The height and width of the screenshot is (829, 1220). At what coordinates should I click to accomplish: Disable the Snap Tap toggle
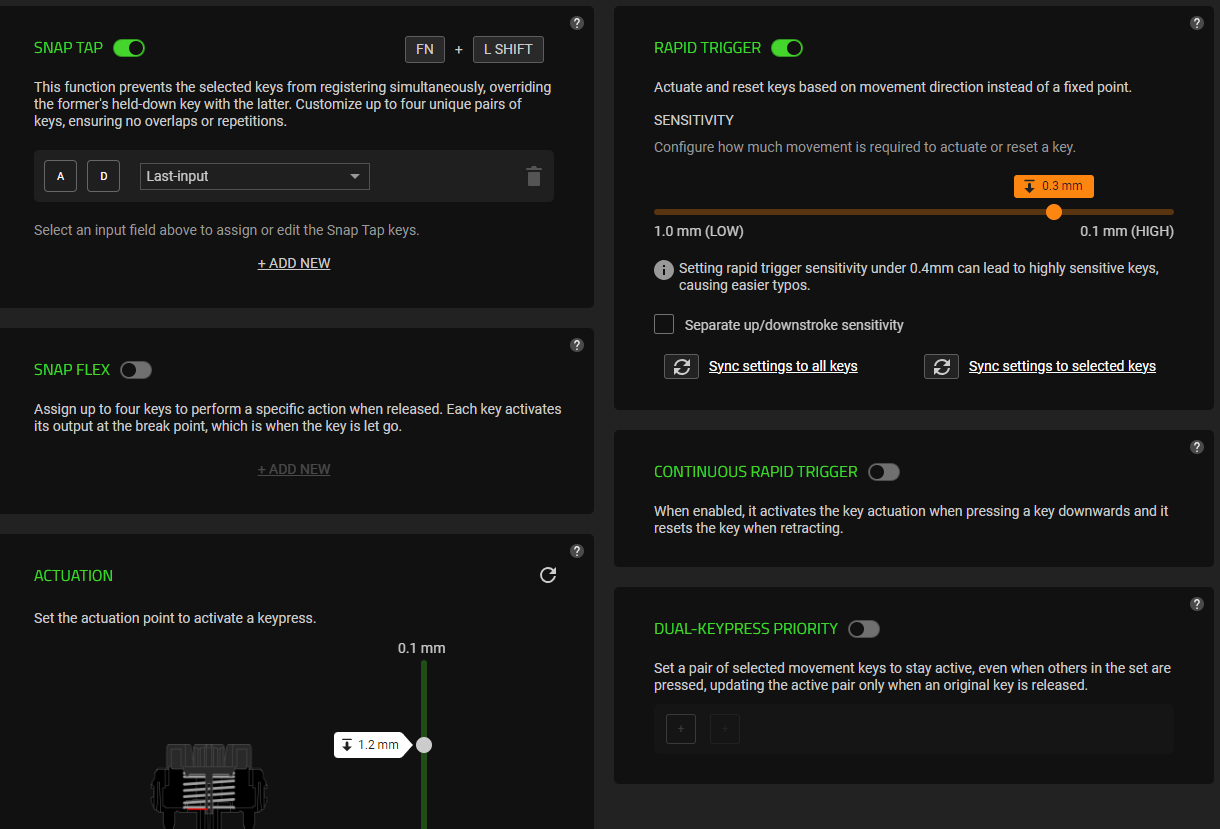pos(129,48)
